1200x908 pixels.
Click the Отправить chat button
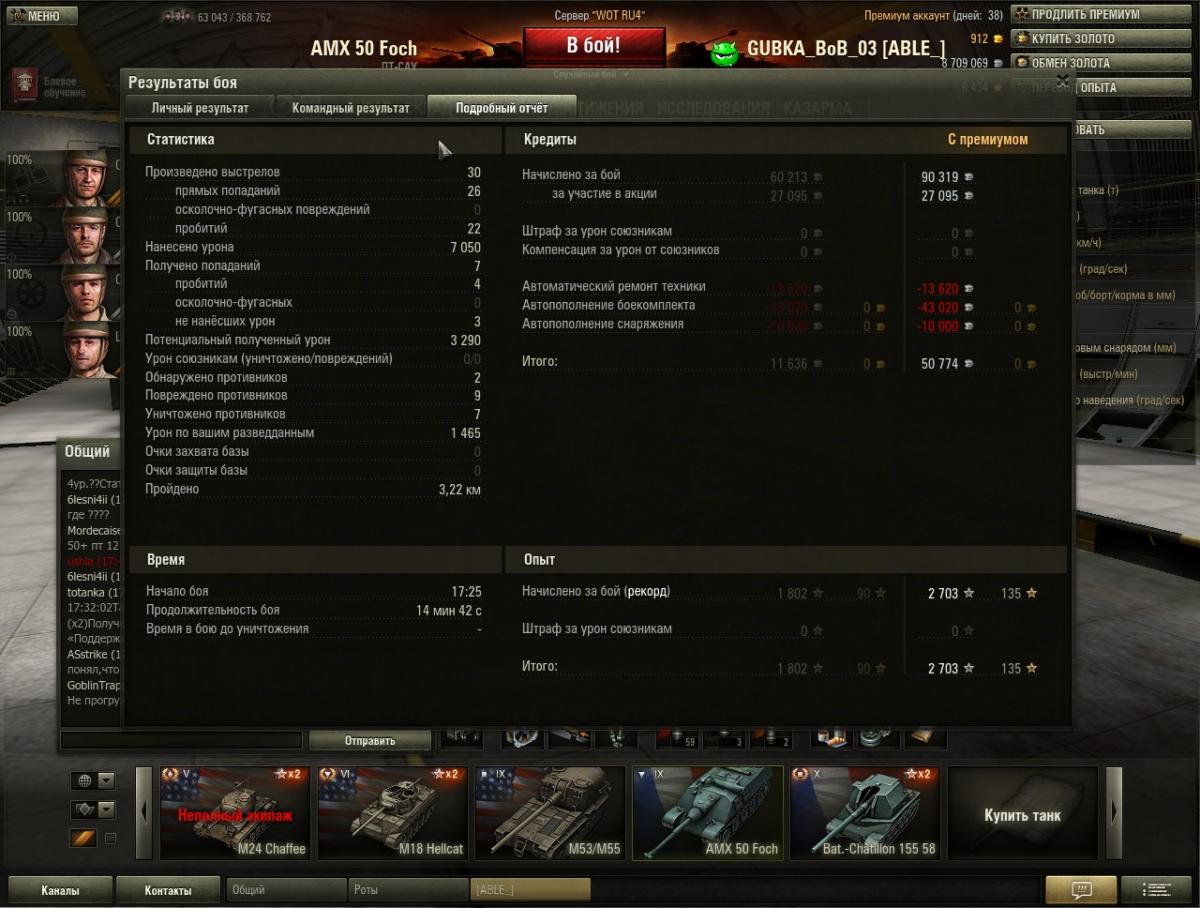pyautogui.click(x=370, y=741)
